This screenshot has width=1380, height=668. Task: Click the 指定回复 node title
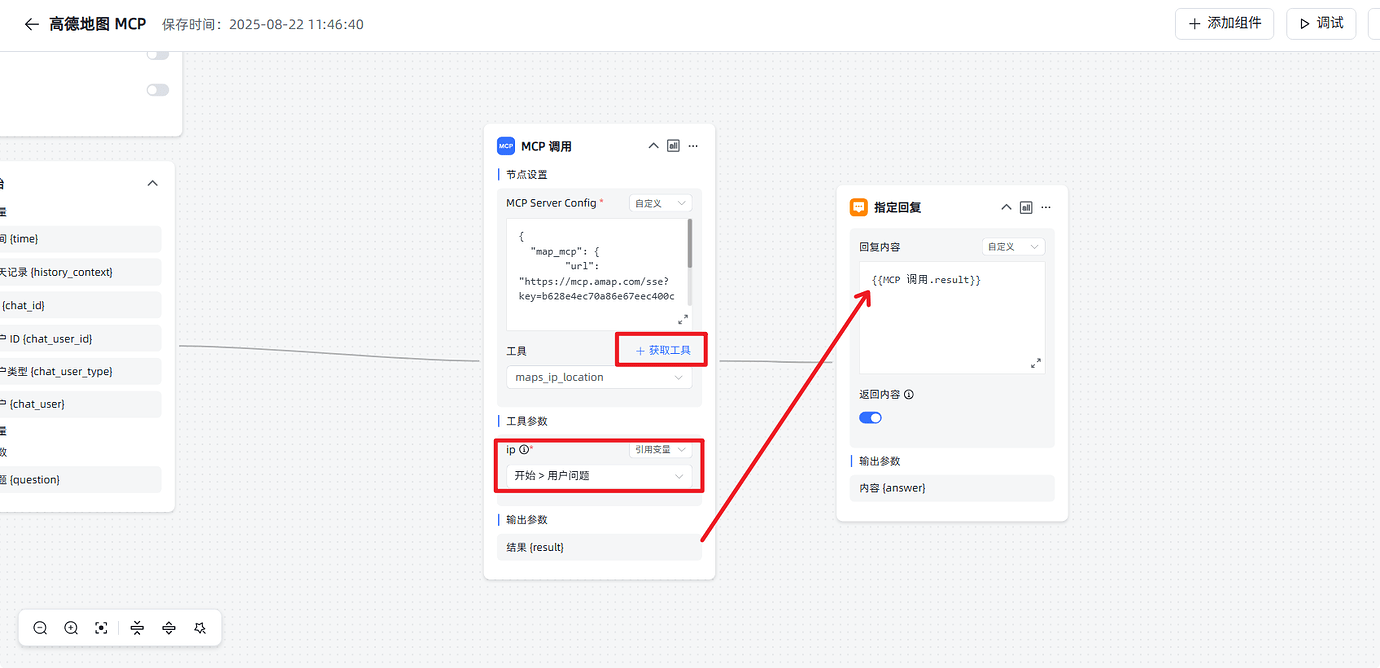click(898, 207)
